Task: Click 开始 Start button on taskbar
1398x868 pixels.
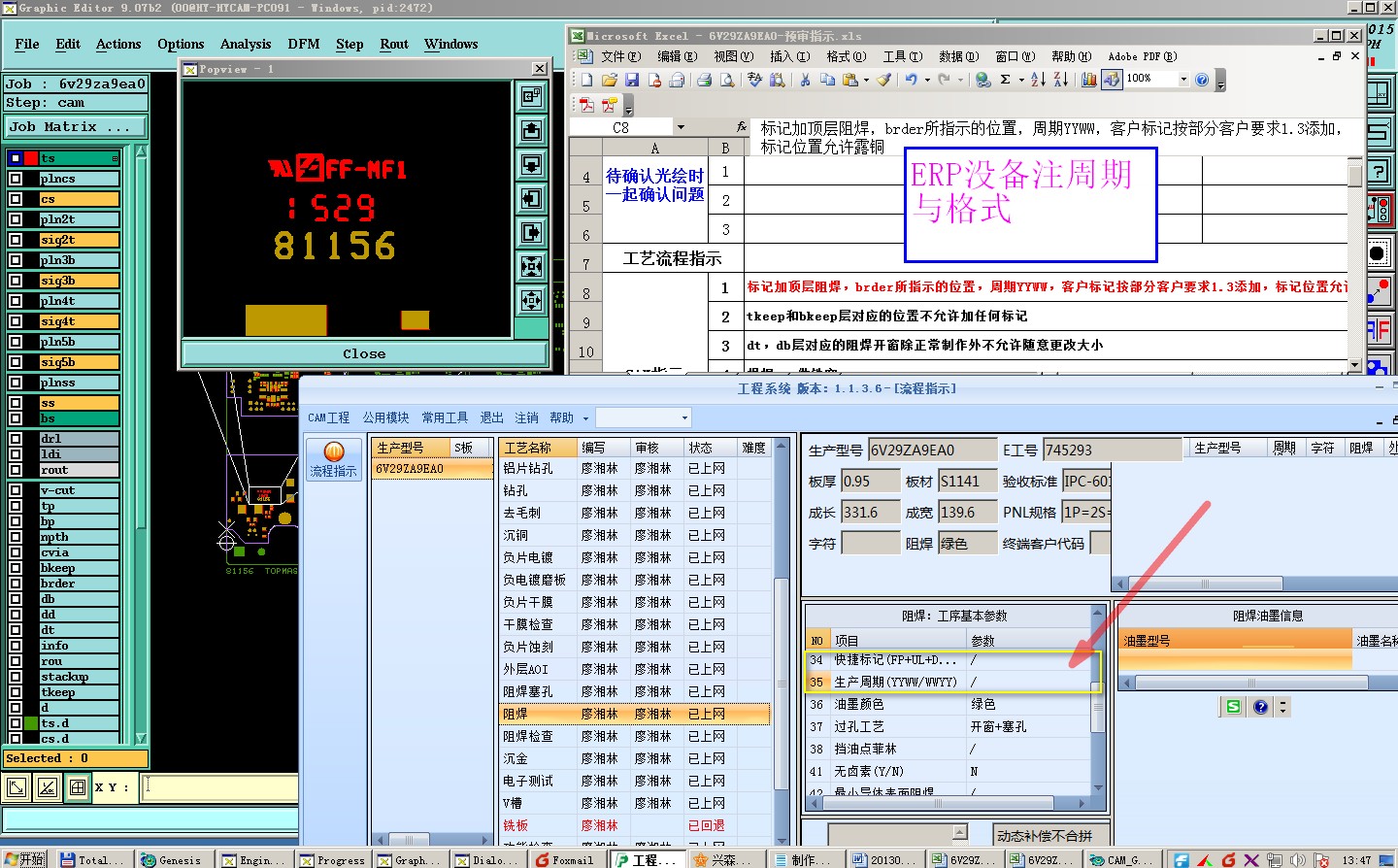Action: coord(24,860)
